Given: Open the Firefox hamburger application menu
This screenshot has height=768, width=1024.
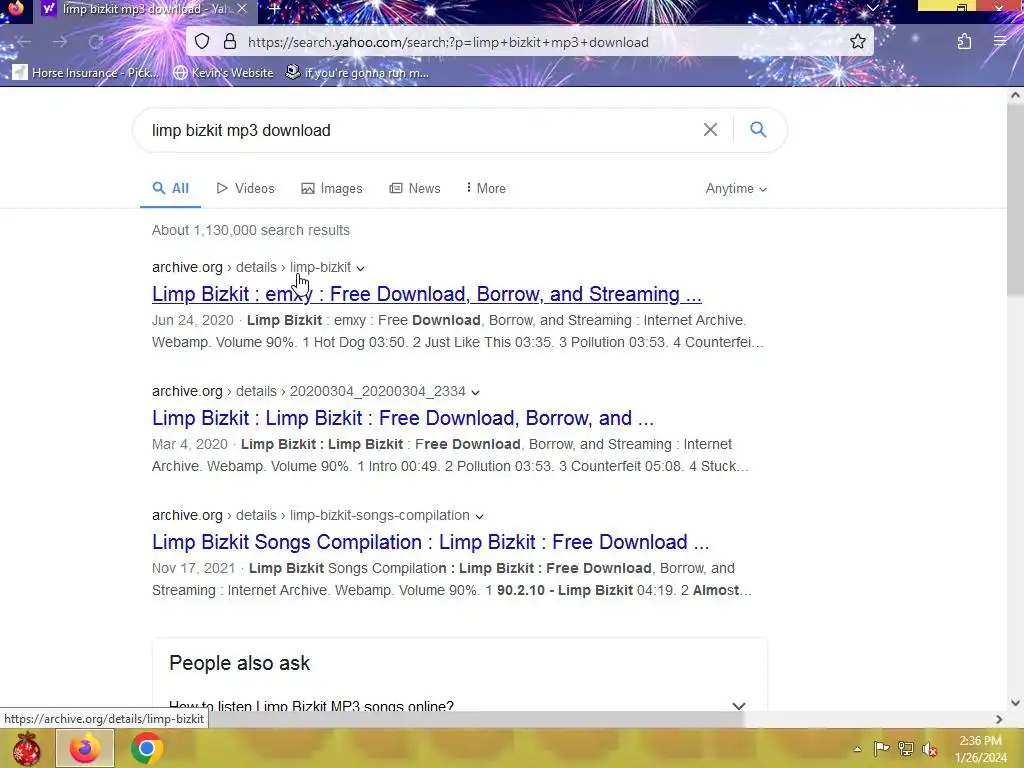Looking at the screenshot, I should coord(1000,42).
